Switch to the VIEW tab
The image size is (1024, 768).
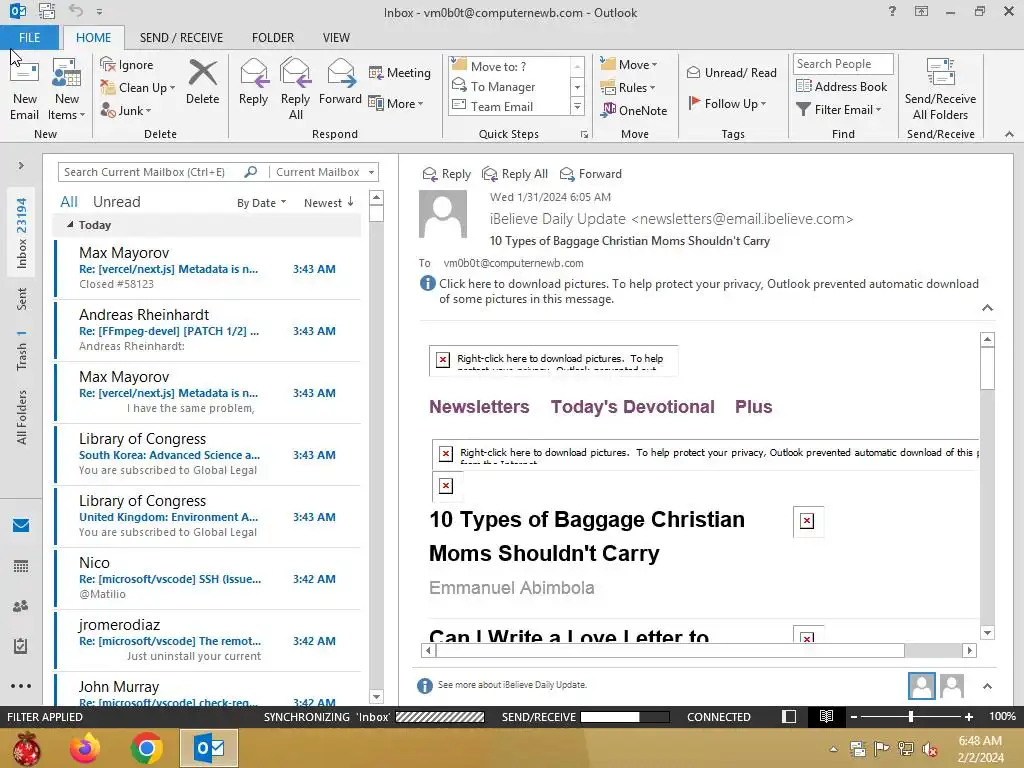click(x=336, y=37)
